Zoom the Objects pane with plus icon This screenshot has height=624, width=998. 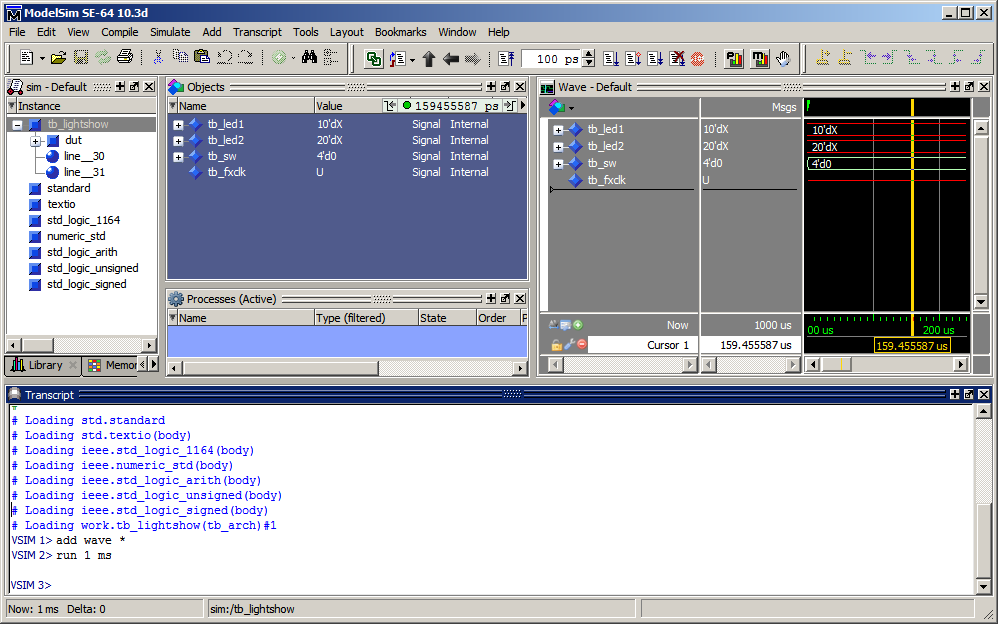coord(491,87)
